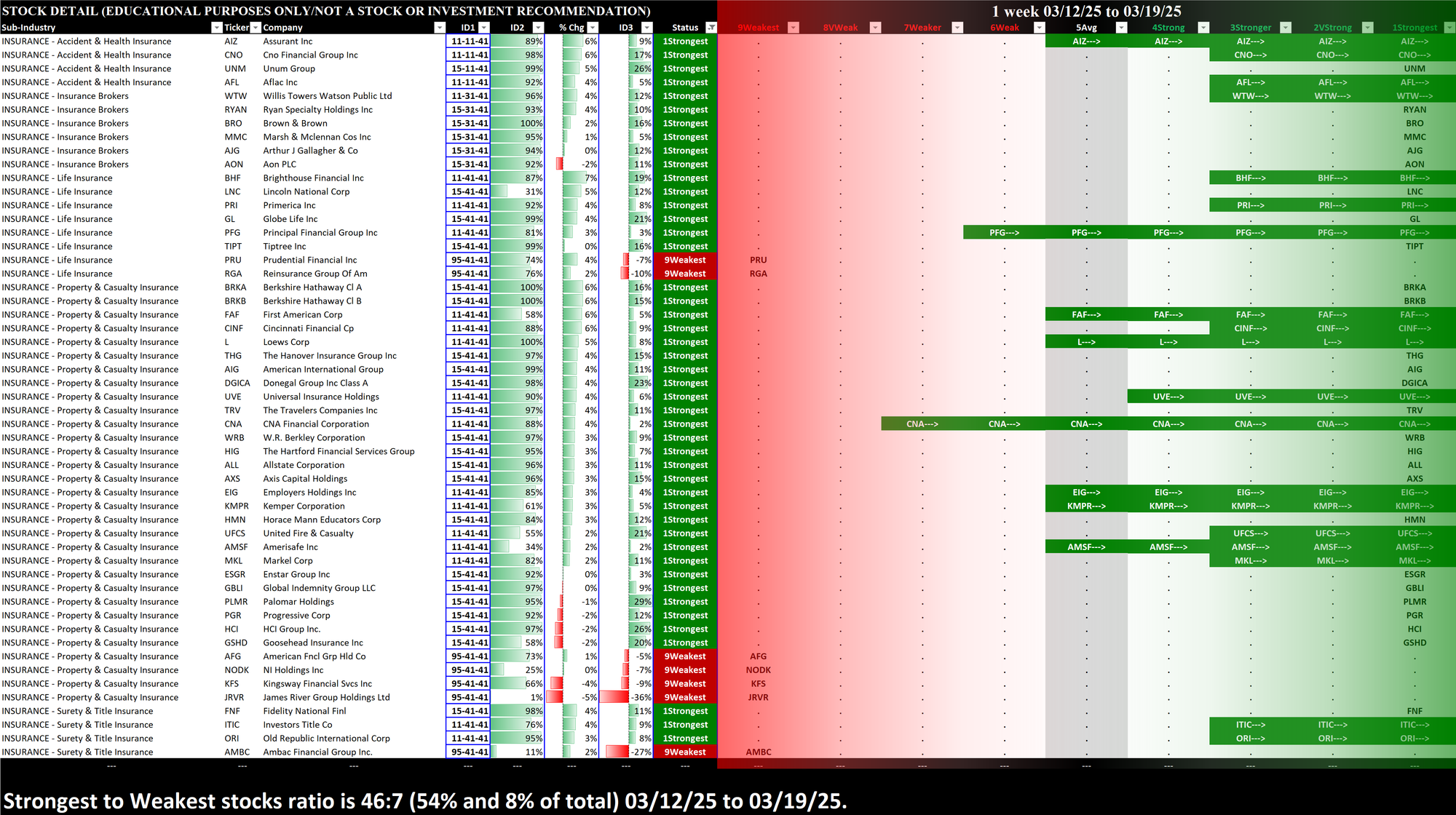Click the % Chg filter arrow

point(592,28)
